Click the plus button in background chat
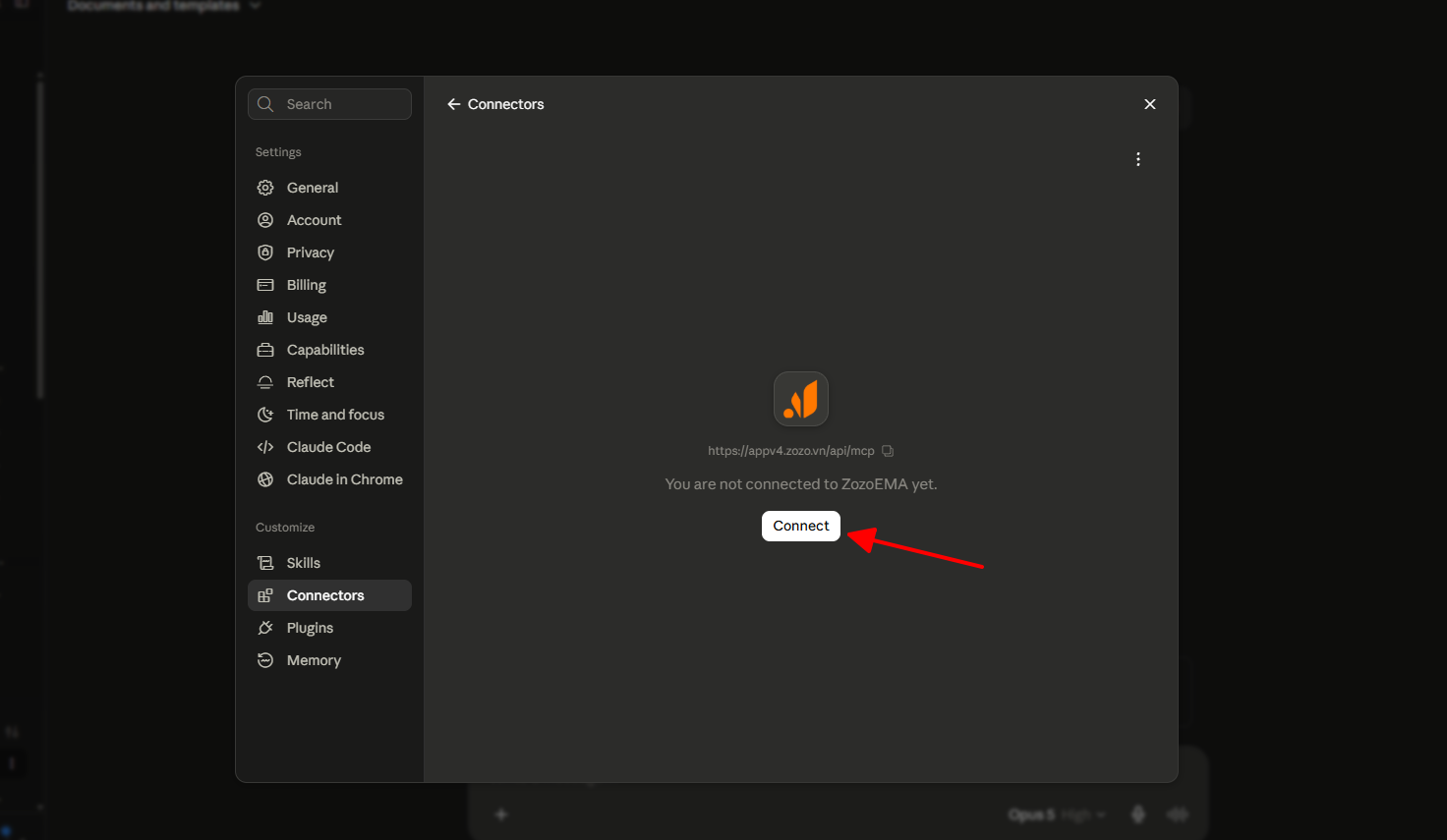This screenshot has width=1447, height=840. (x=500, y=814)
